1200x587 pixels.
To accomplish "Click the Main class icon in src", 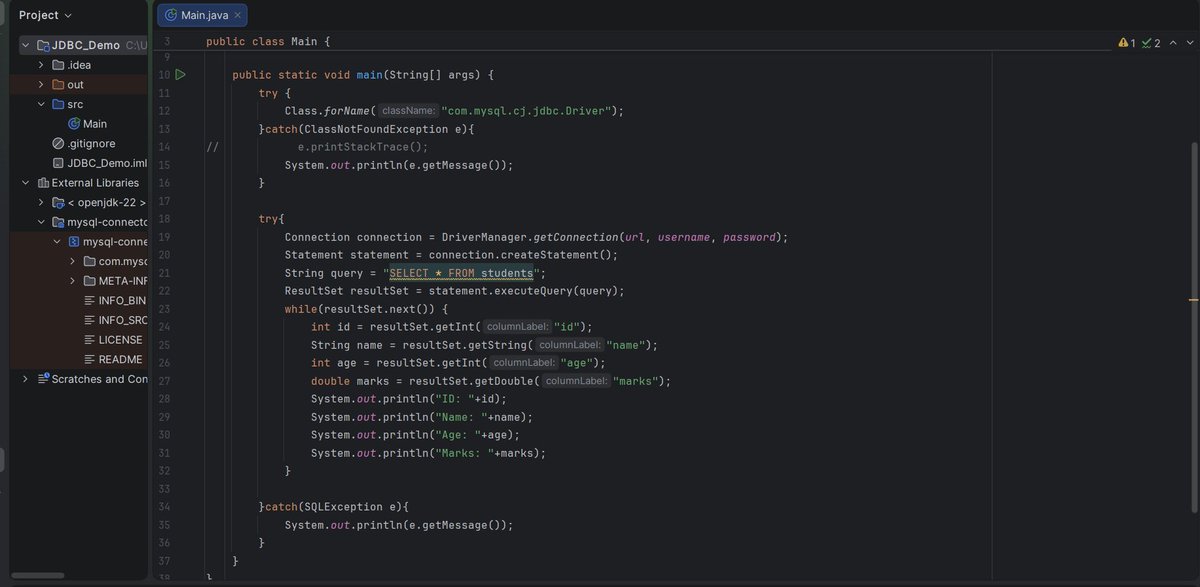I will coord(74,124).
